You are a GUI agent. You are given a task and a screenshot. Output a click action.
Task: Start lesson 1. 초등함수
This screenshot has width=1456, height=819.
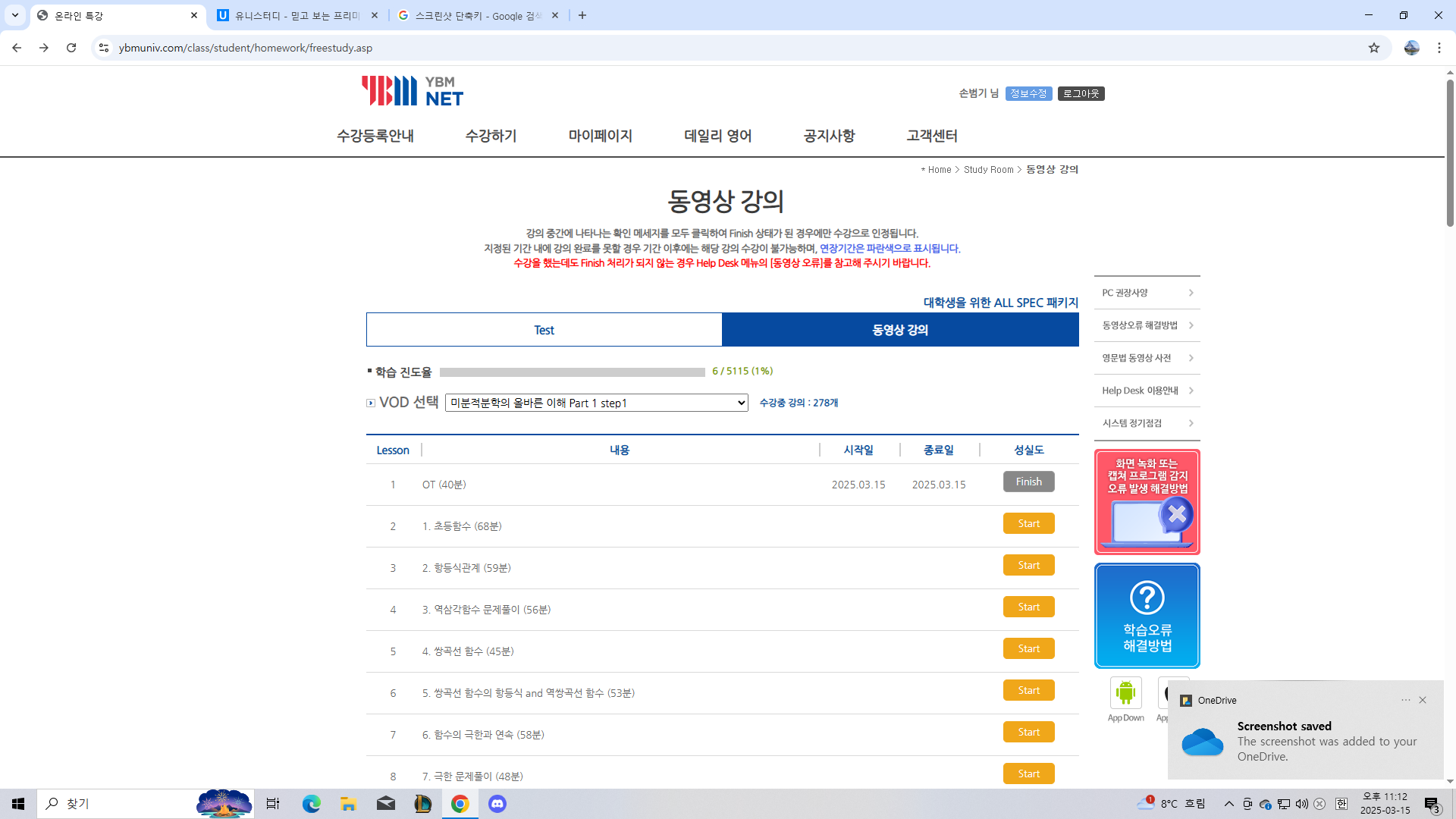(x=1028, y=523)
